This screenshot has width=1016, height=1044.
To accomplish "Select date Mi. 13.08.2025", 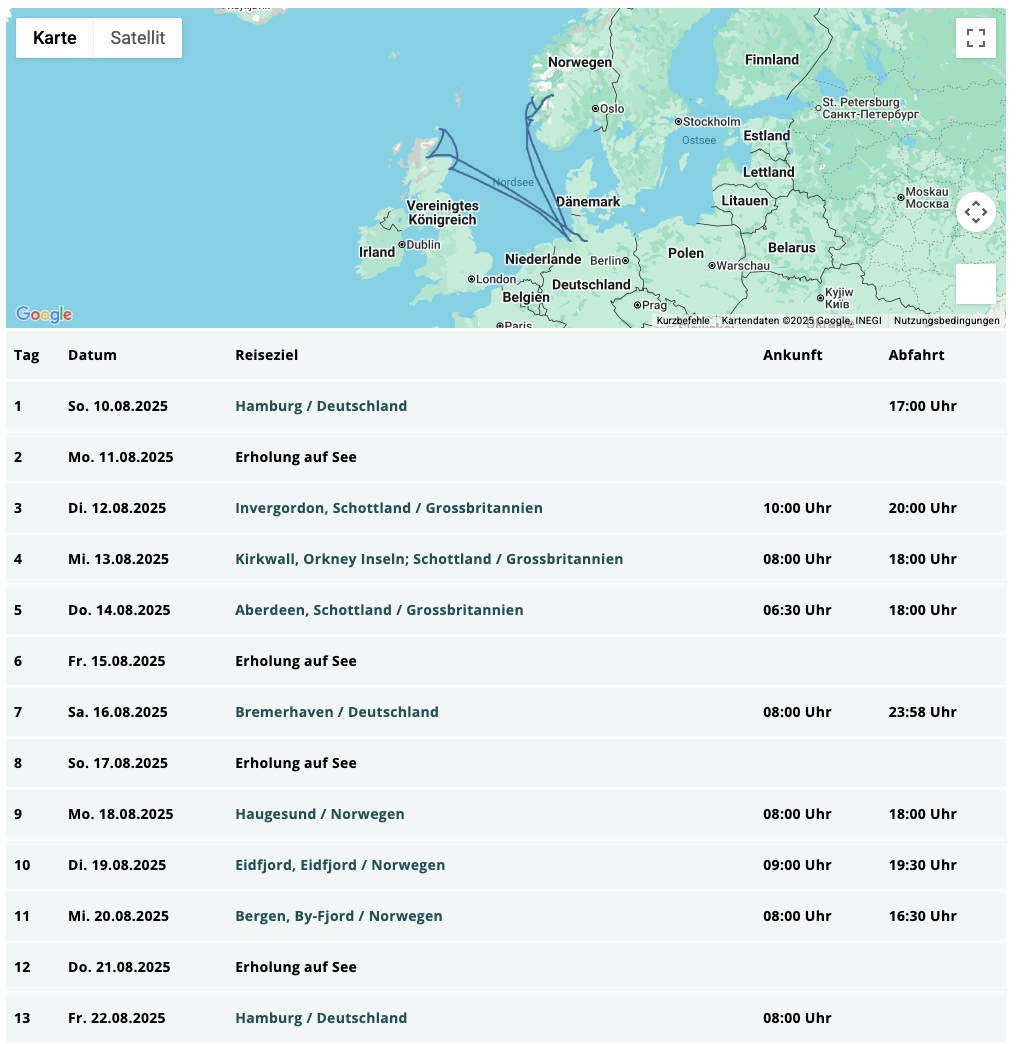I will (119, 559).
